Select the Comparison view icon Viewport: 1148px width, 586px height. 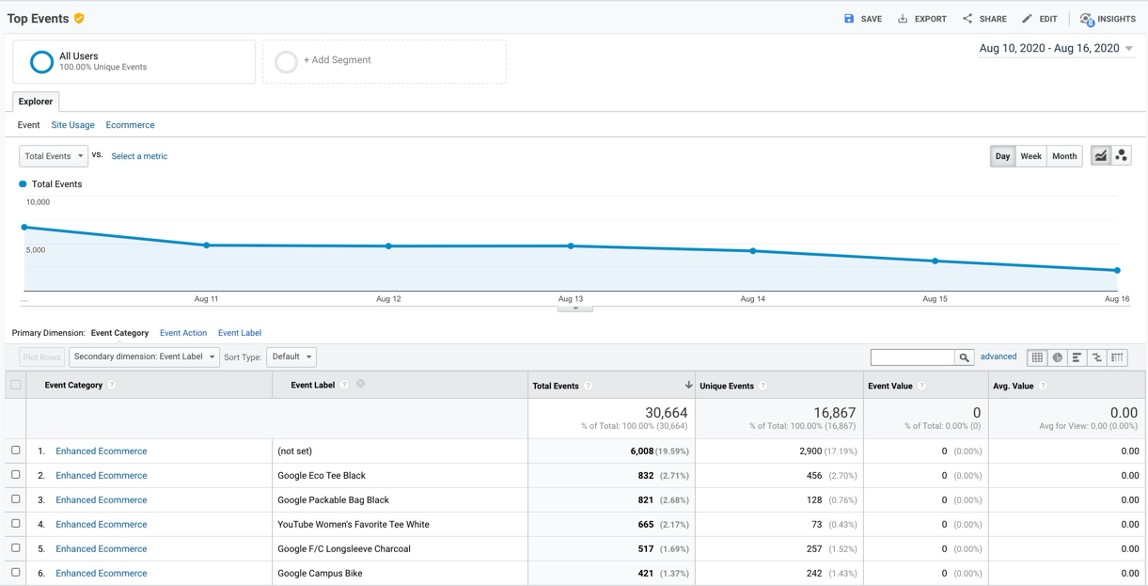[1097, 357]
